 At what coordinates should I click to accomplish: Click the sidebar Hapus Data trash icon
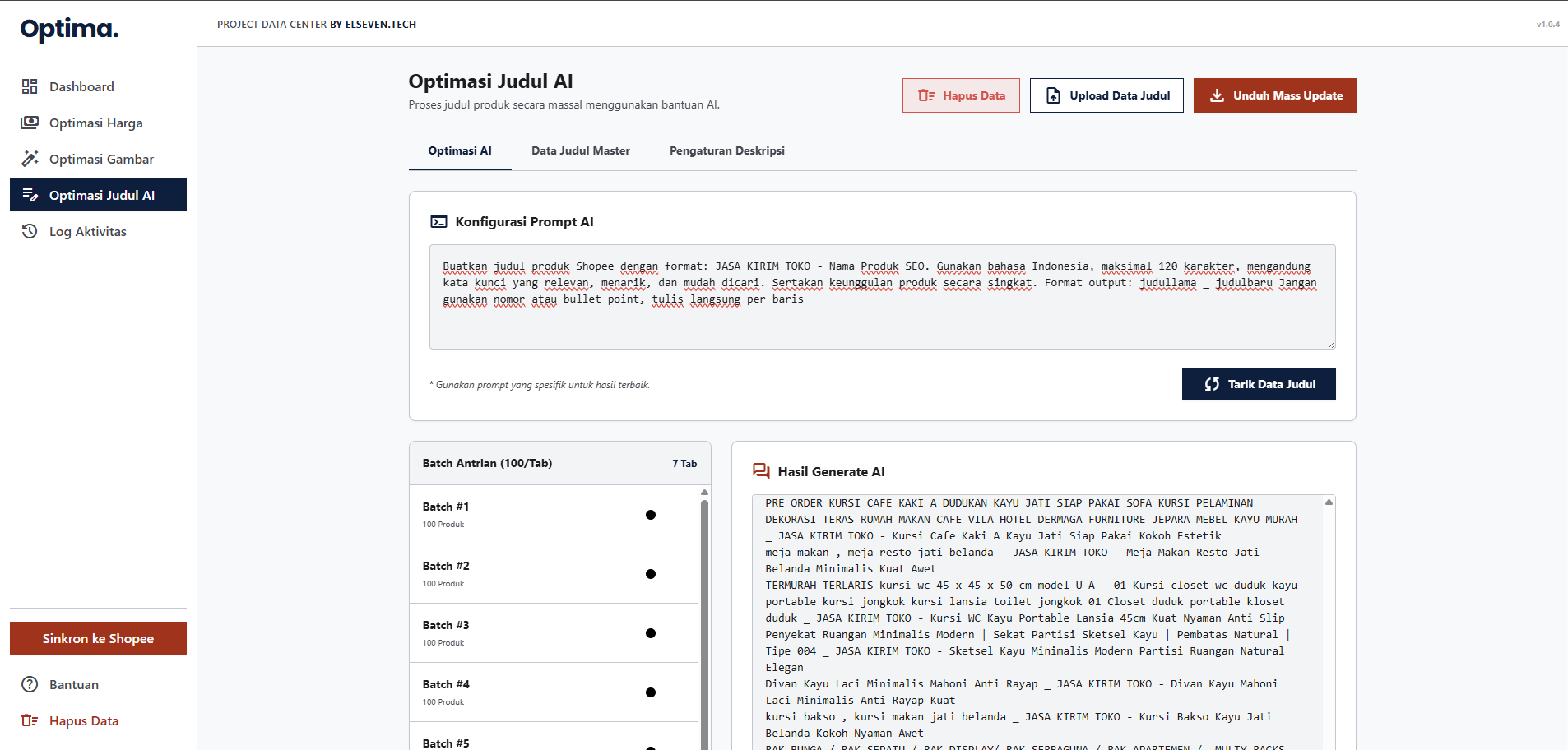(30, 720)
